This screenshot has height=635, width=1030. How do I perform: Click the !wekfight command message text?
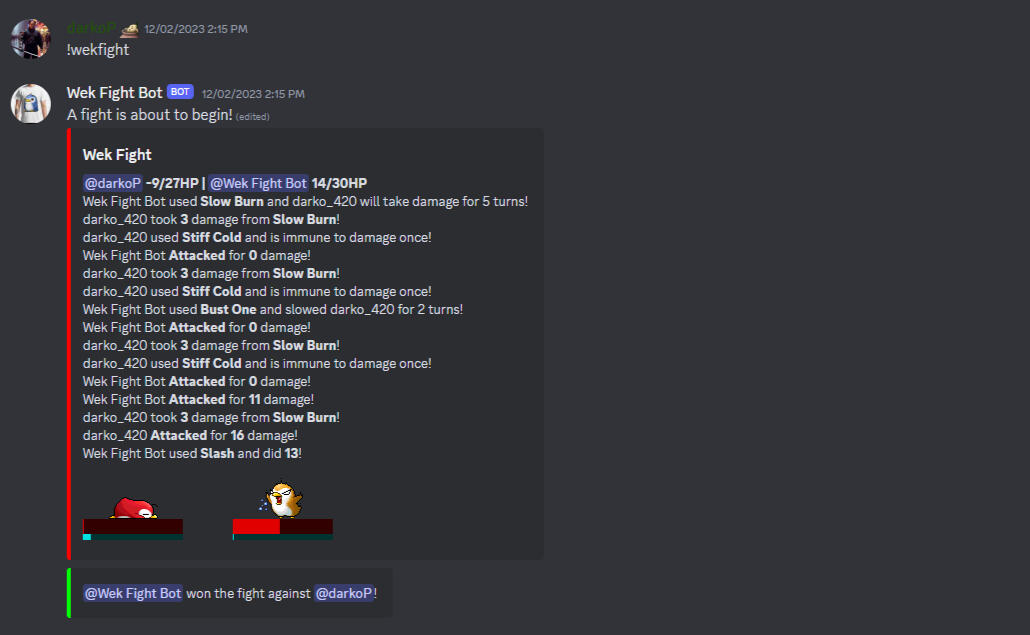(98, 50)
